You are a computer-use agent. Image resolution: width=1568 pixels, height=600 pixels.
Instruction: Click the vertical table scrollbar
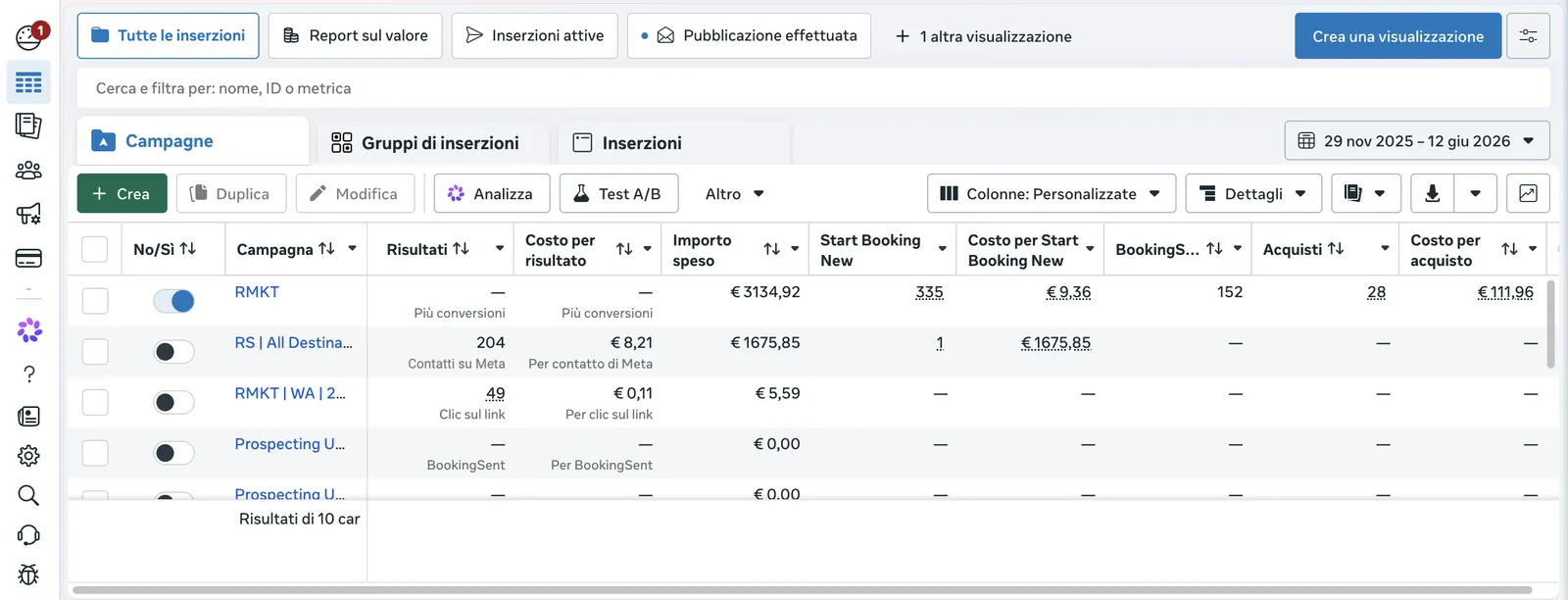1550,324
